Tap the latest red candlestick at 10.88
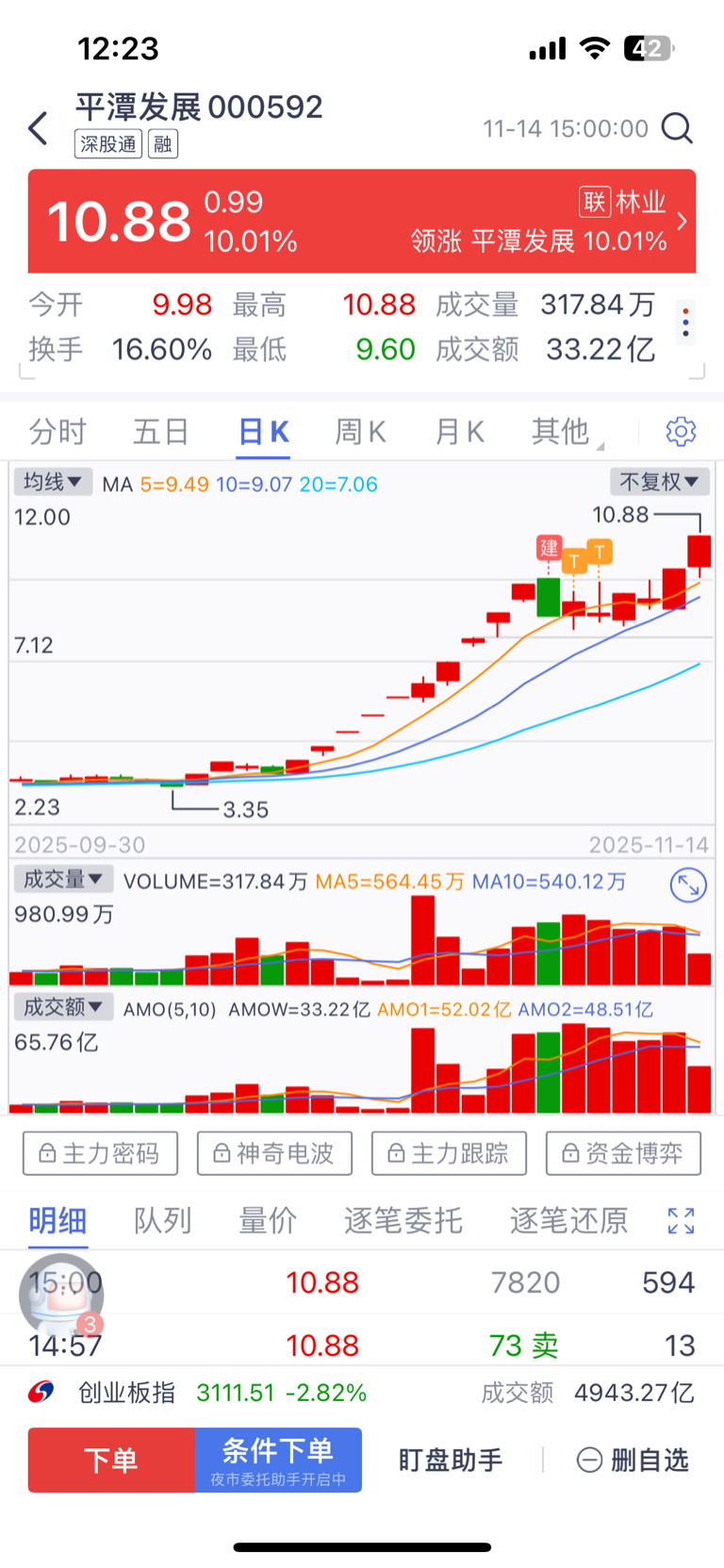 tap(699, 551)
